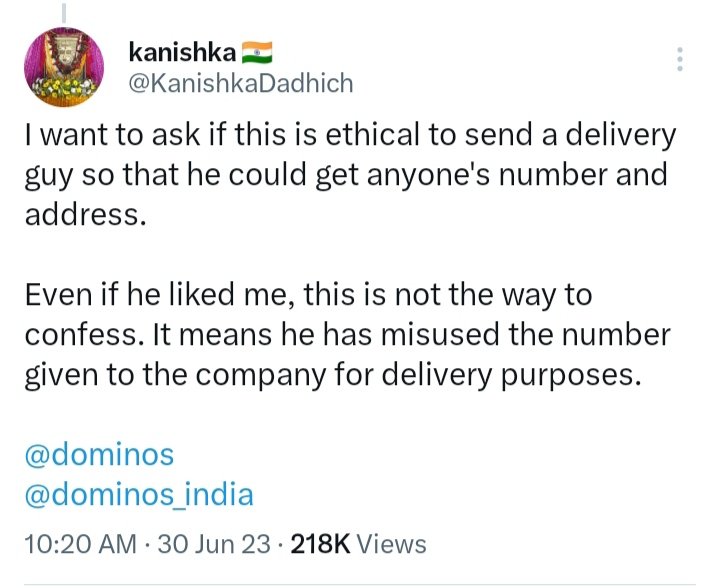Image resolution: width=720 pixels, height=588 pixels.
Task: Open the display name "kanishka" profile
Action: (x=181, y=51)
